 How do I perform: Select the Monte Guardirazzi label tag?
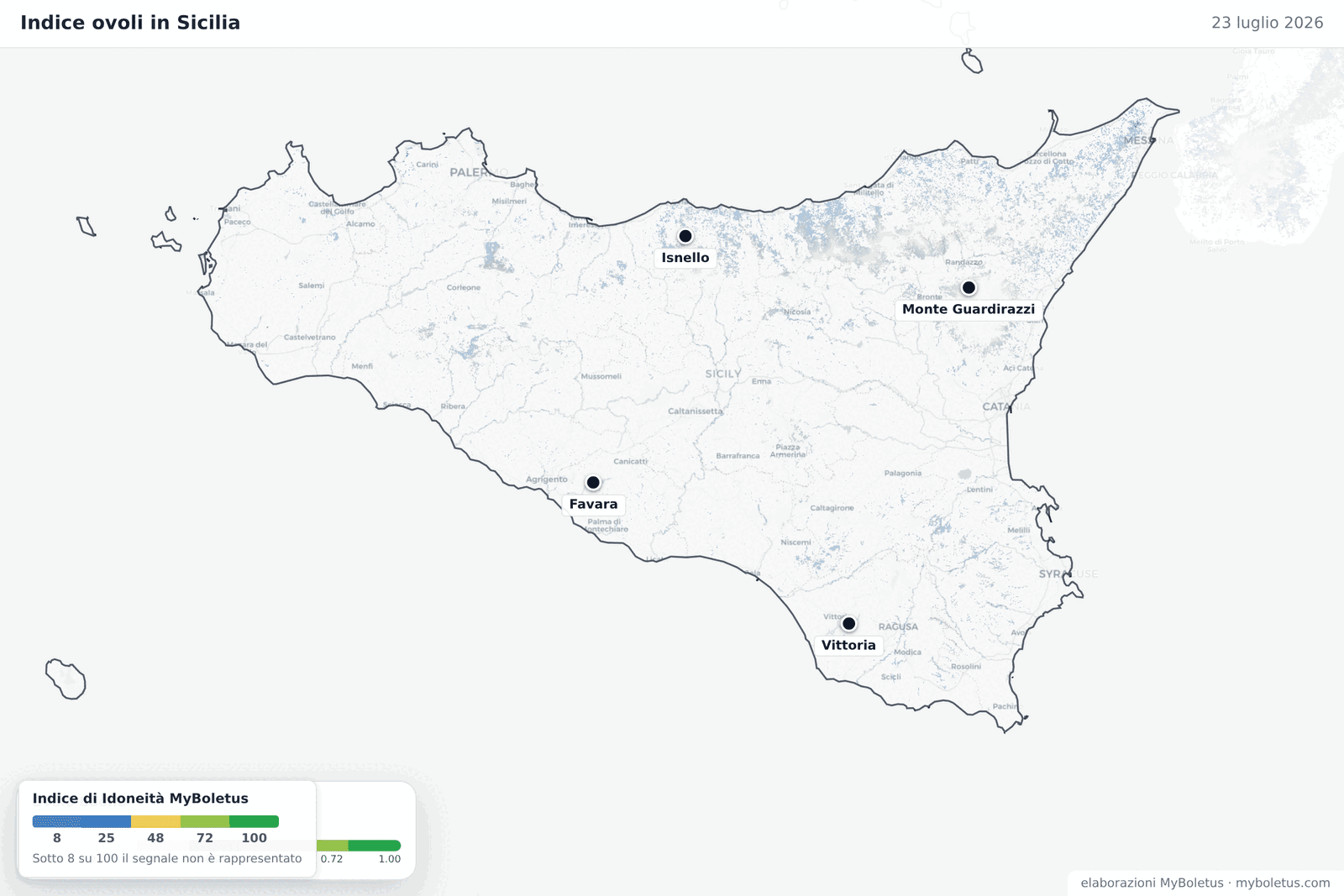(969, 309)
